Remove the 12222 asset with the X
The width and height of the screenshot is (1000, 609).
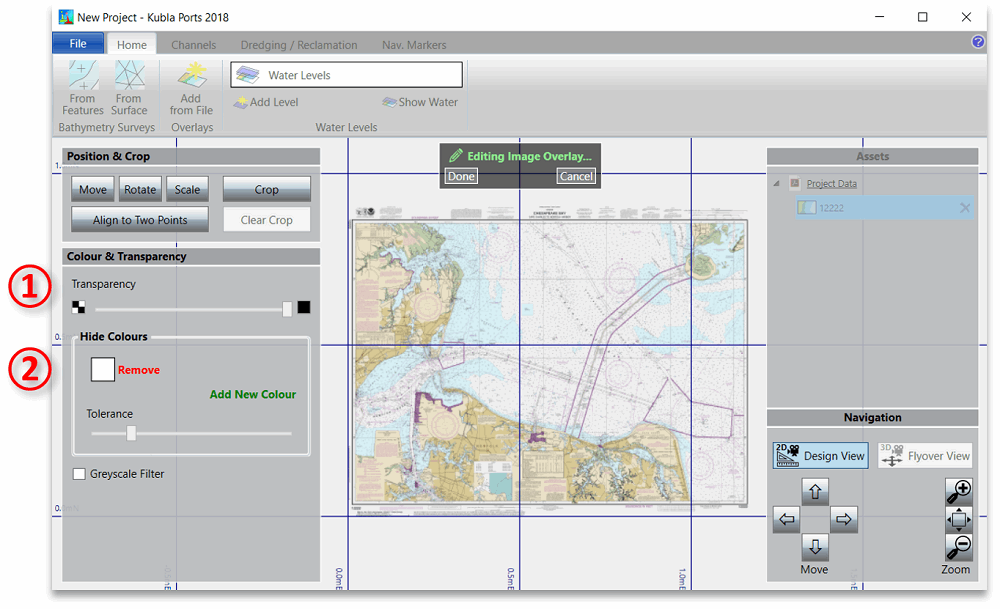[x=965, y=208]
